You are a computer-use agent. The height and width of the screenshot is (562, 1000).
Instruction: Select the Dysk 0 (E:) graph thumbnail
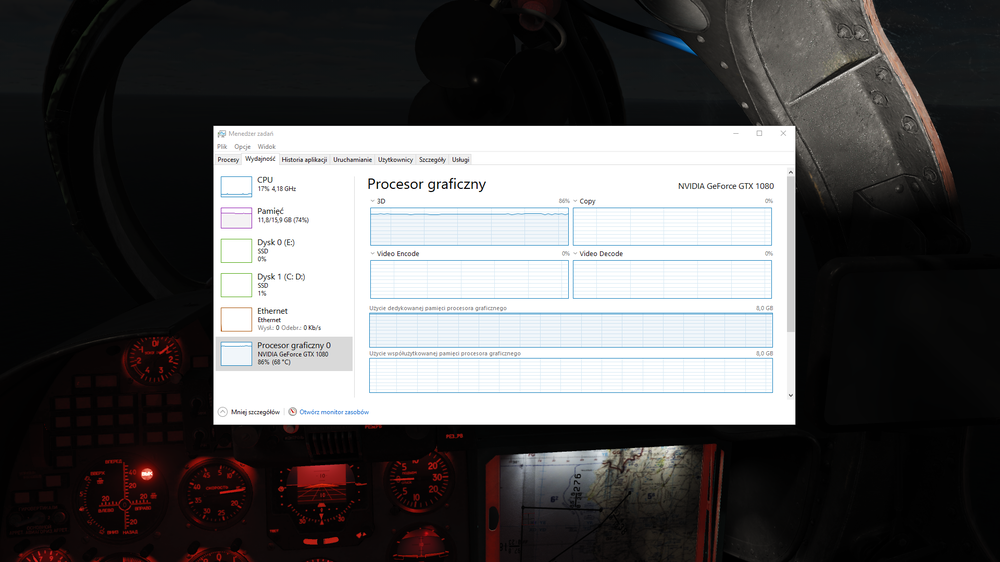click(x=236, y=251)
